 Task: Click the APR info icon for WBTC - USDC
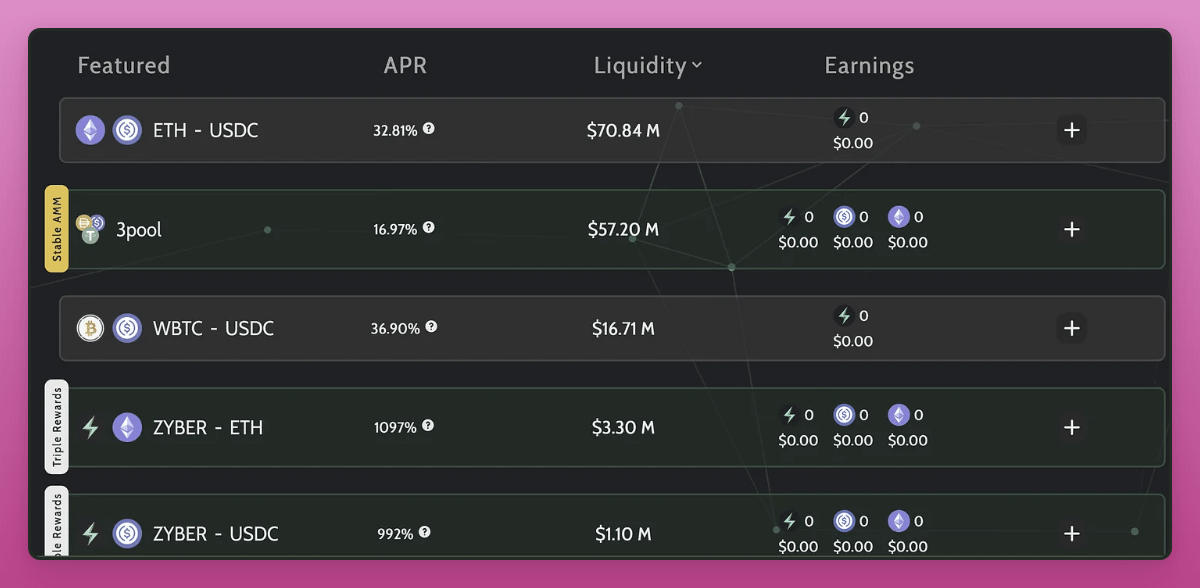tap(431, 327)
